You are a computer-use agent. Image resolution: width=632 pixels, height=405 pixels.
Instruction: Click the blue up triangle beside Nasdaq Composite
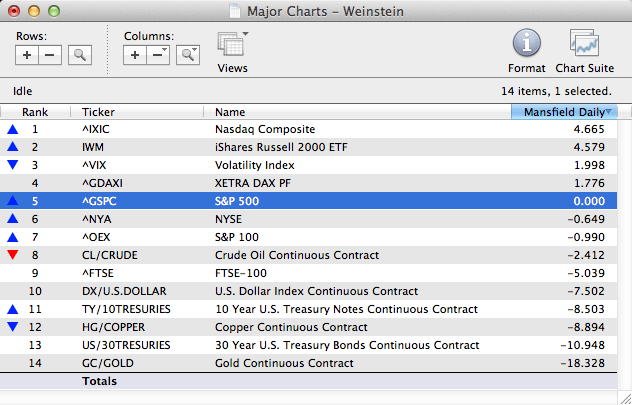12,129
